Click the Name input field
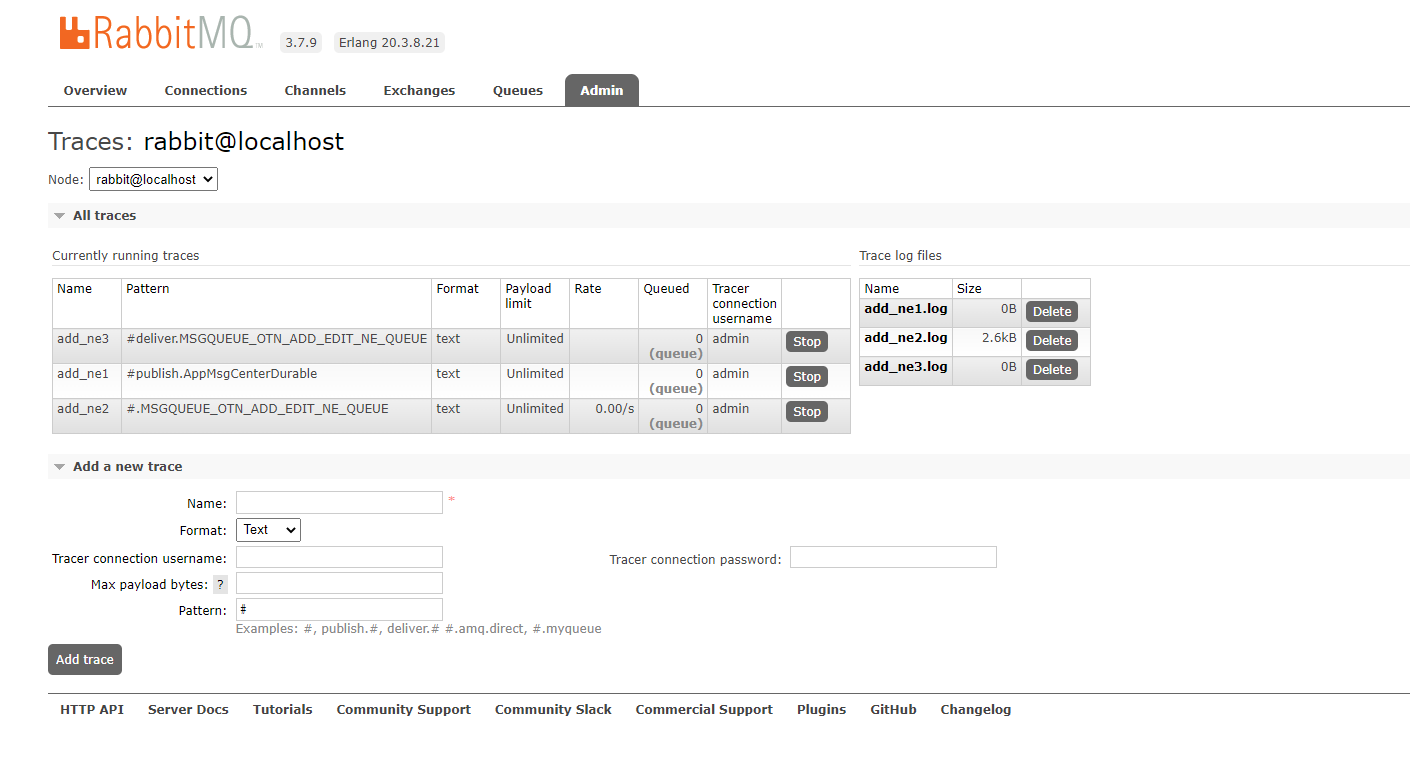 [x=339, y=503]
